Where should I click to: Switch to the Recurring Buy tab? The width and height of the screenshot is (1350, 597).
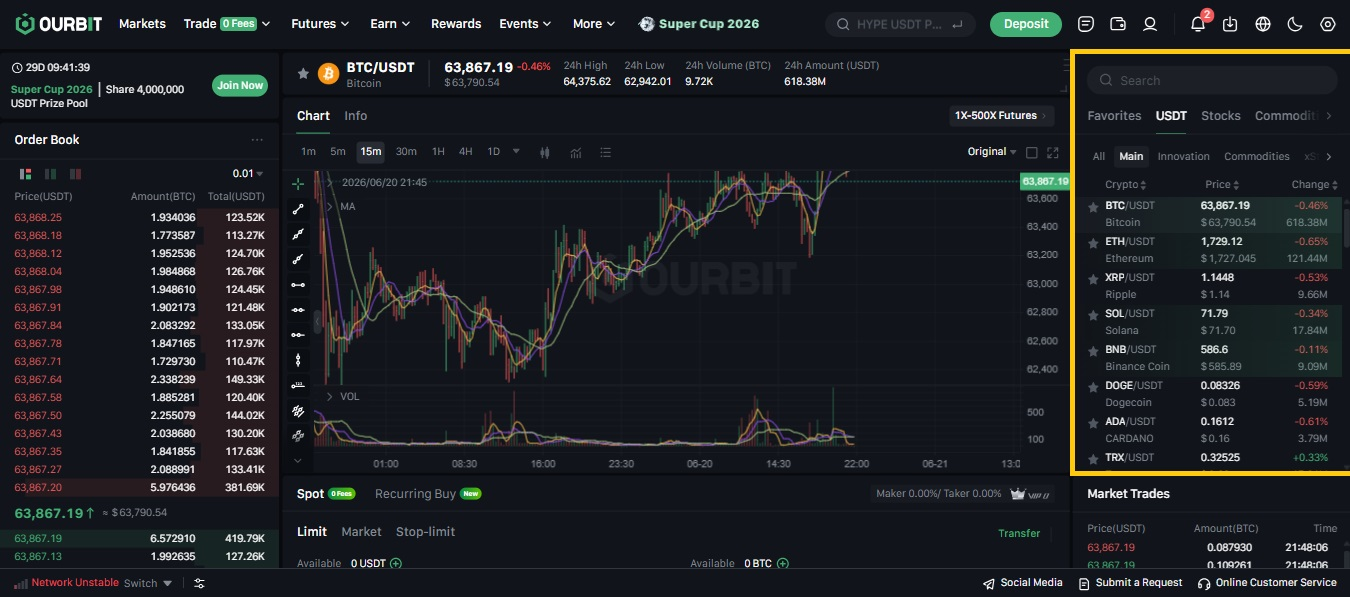click(428, 494)
